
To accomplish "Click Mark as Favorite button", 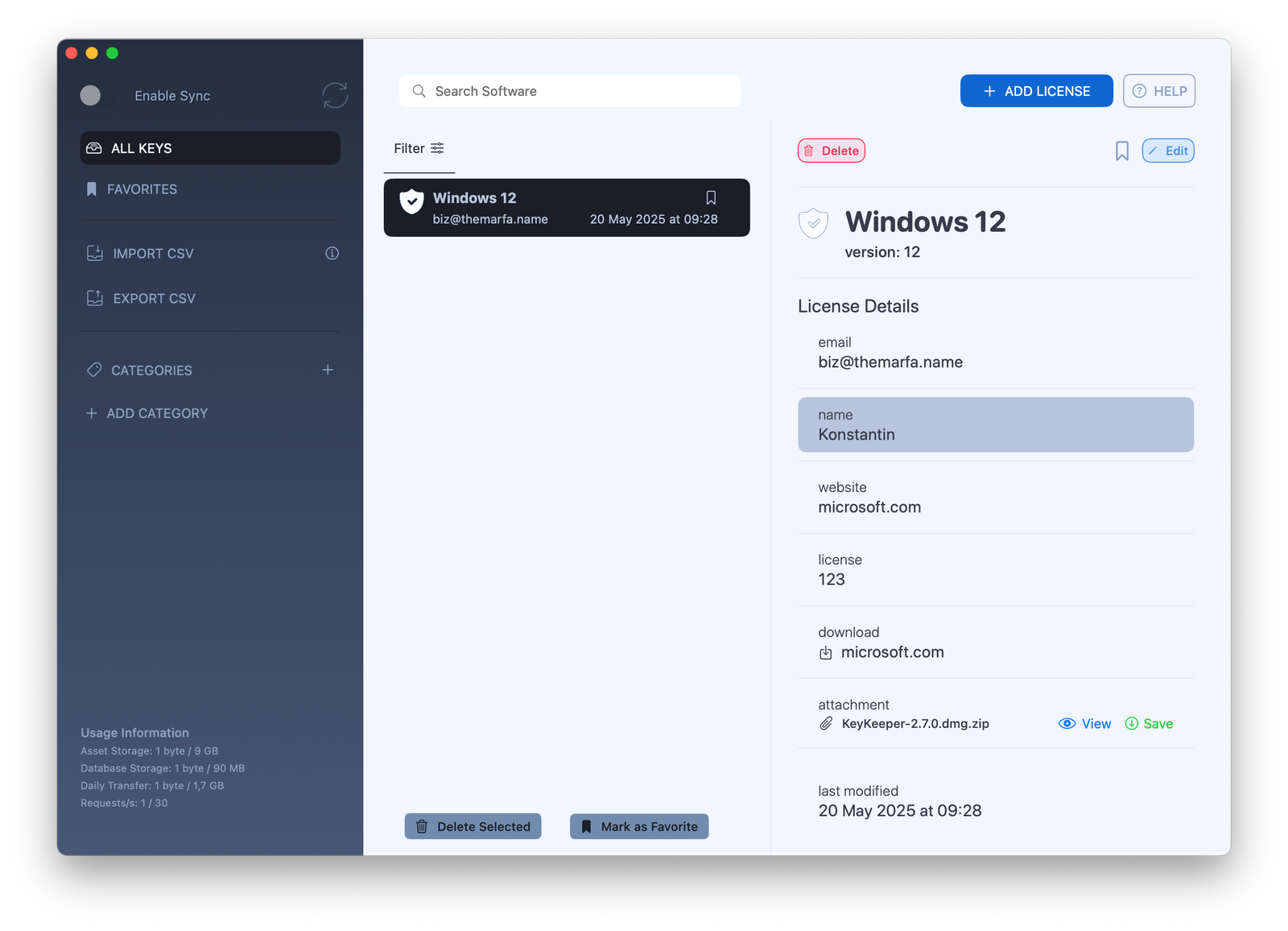I will click(x=639, y=826).
